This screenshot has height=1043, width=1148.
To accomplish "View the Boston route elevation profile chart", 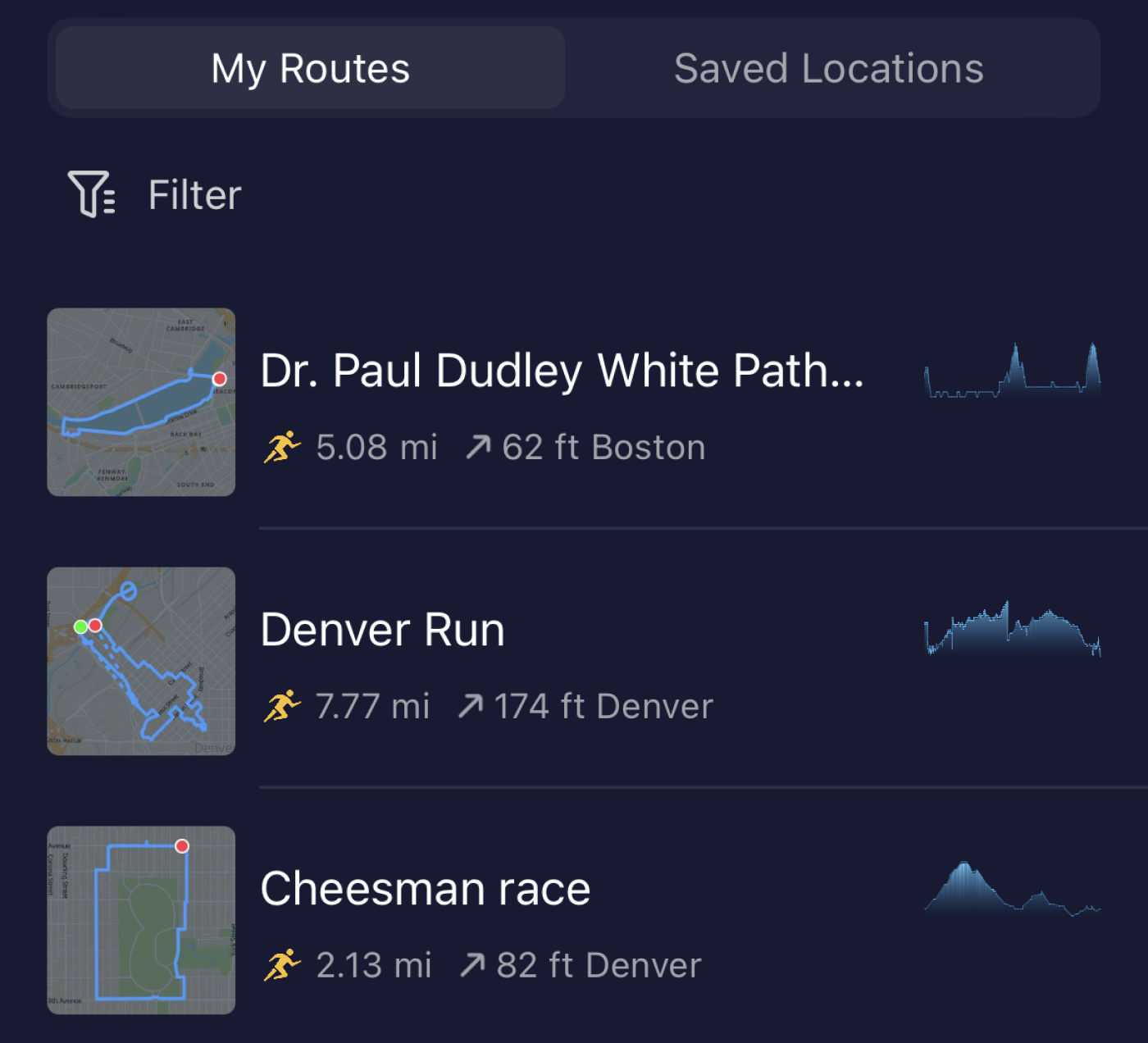I will [1012, 371].
